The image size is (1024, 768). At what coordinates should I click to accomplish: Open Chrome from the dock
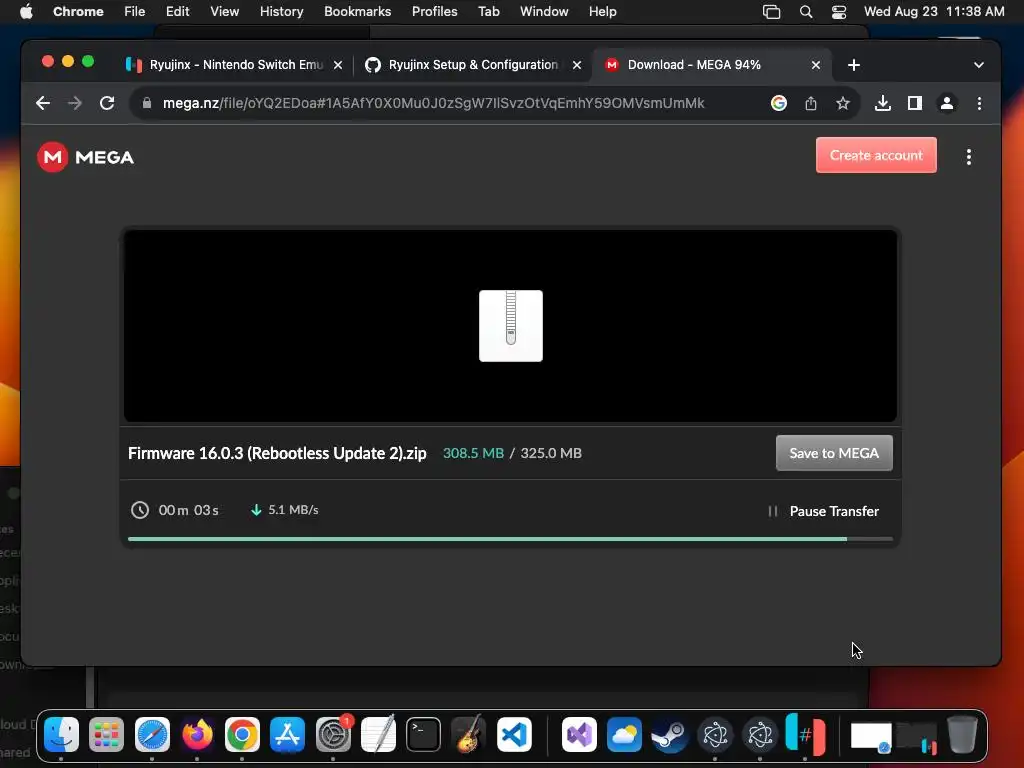242,735
